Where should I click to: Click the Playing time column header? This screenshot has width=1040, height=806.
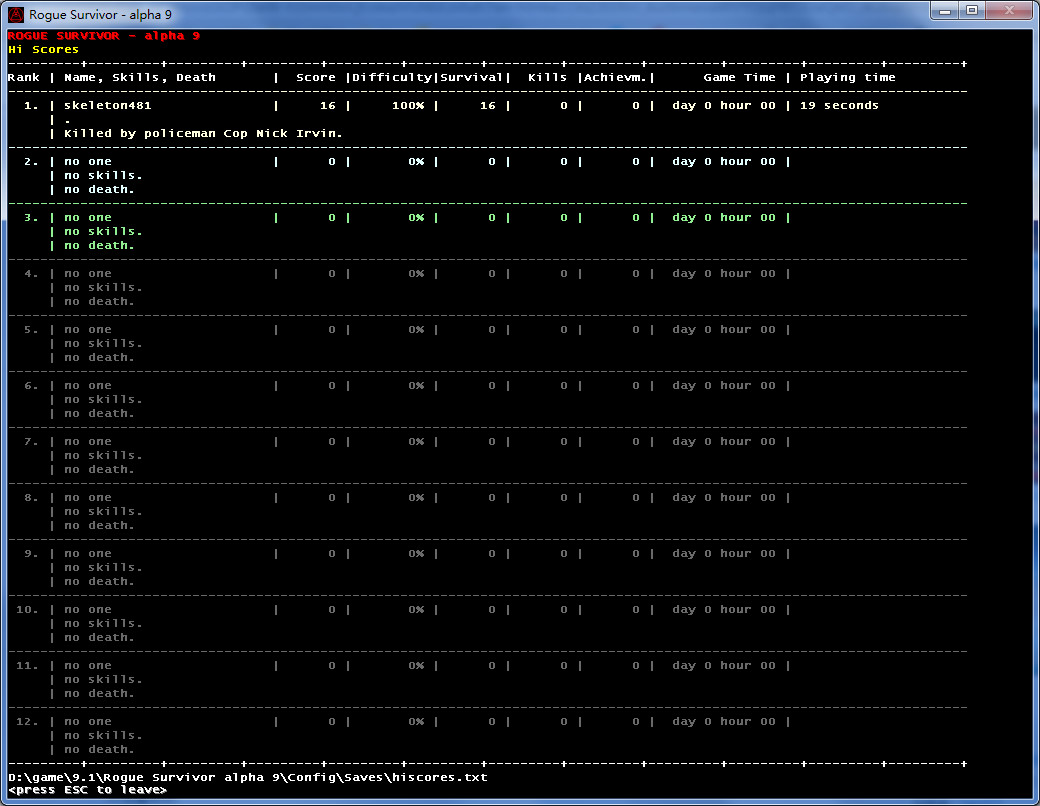click(x=848, y=77)
